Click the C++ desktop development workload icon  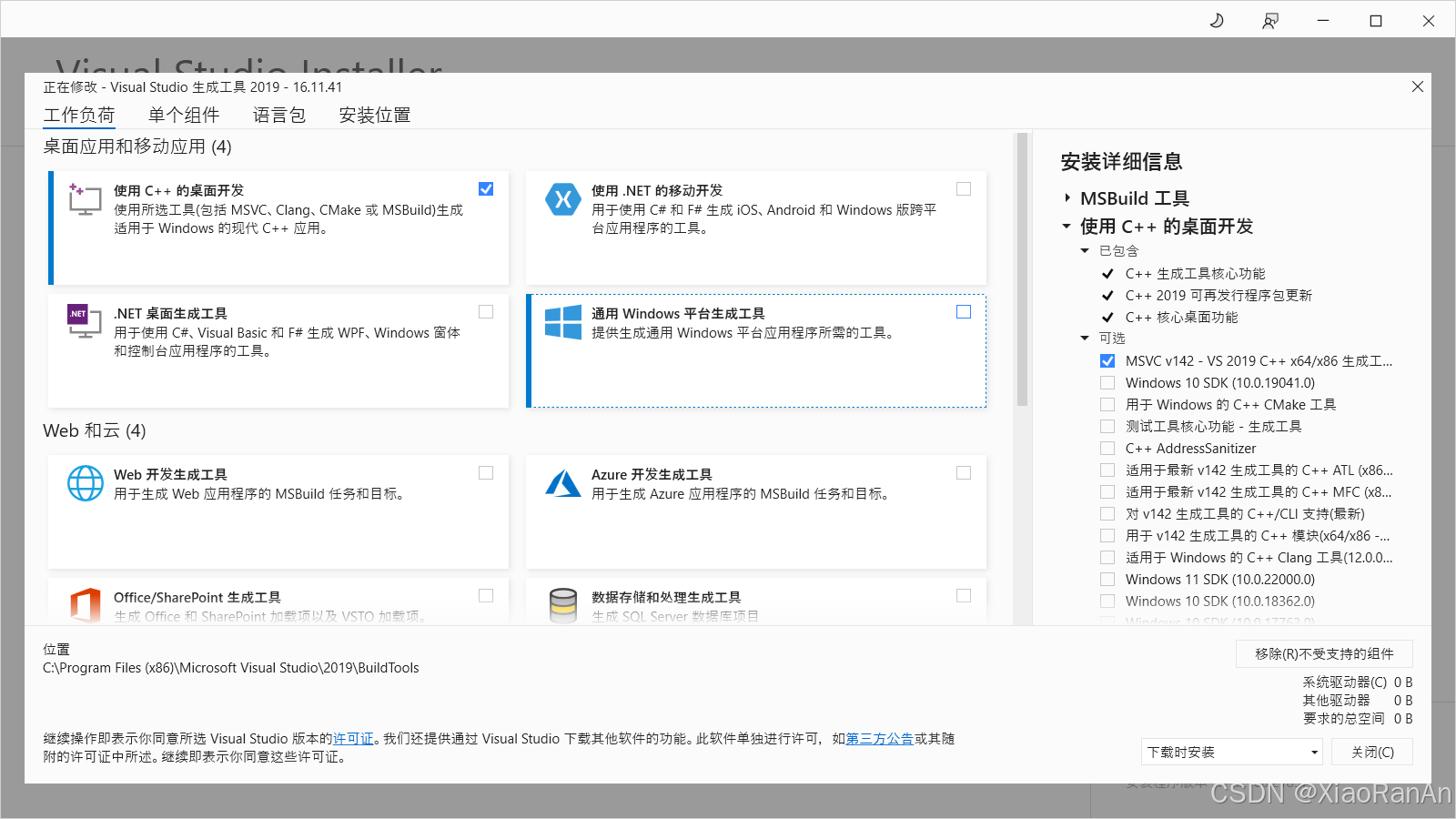click(85, 198)
